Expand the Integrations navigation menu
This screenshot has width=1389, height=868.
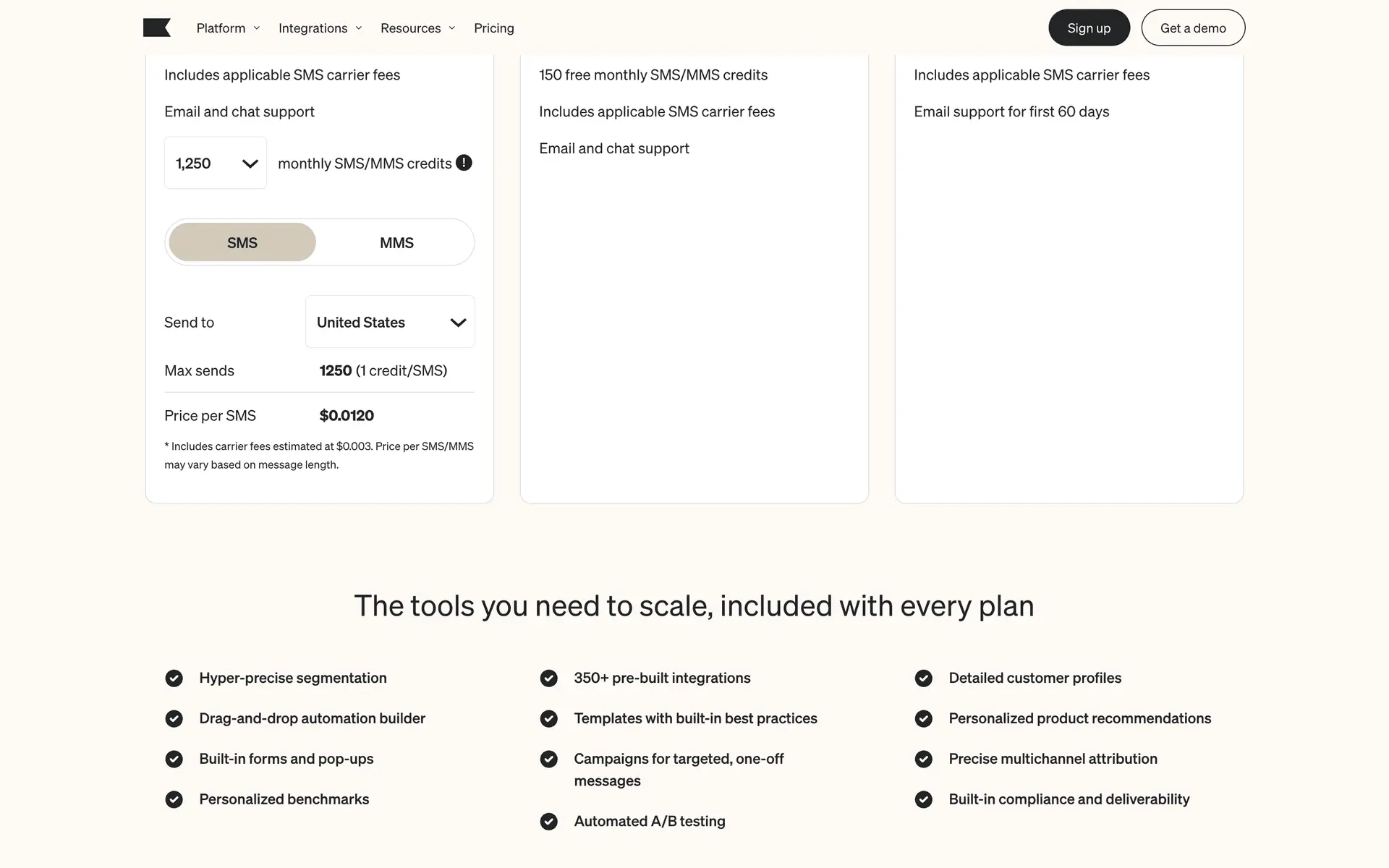click(320, 28)
